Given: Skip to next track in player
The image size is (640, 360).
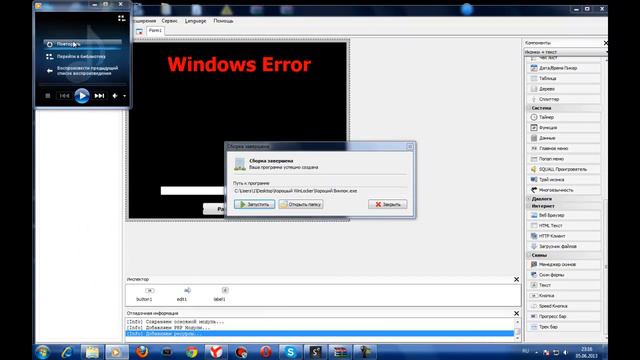Looking at the screenshot, I should click(x=99, y=96).
